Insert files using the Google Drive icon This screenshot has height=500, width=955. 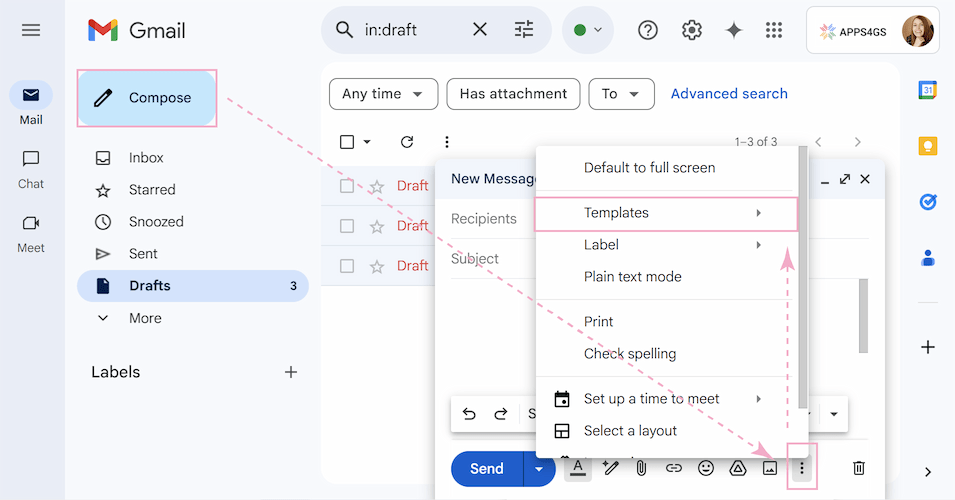[x=738, y=468]
